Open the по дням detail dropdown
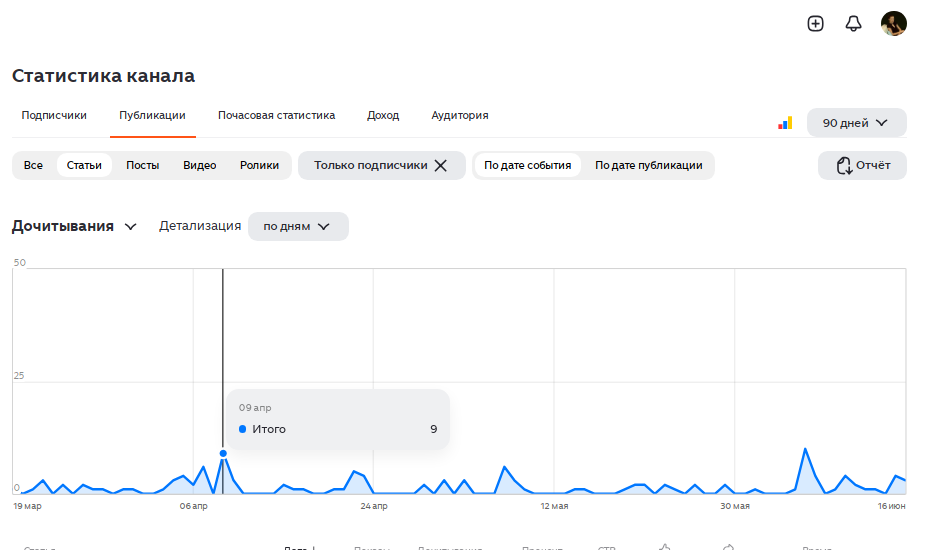Image resolution: width=930 pixels, height=550 pixels. tap(298, 227)
